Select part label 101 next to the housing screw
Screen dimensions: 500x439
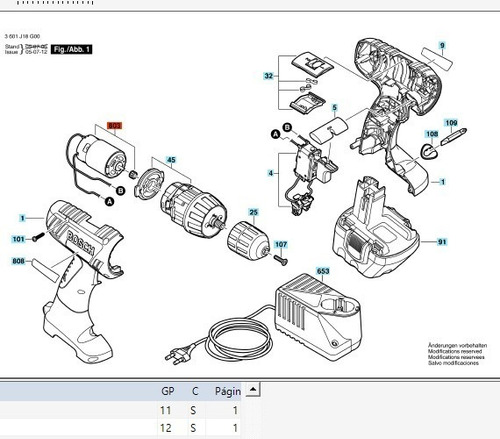coord(18,239)
